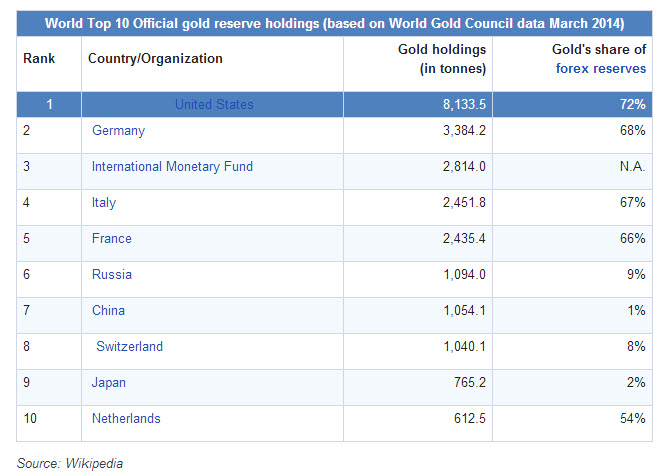Click the Source: Wikipedia caption
This screenshot has width=669, height=475.
pos(70,463)
